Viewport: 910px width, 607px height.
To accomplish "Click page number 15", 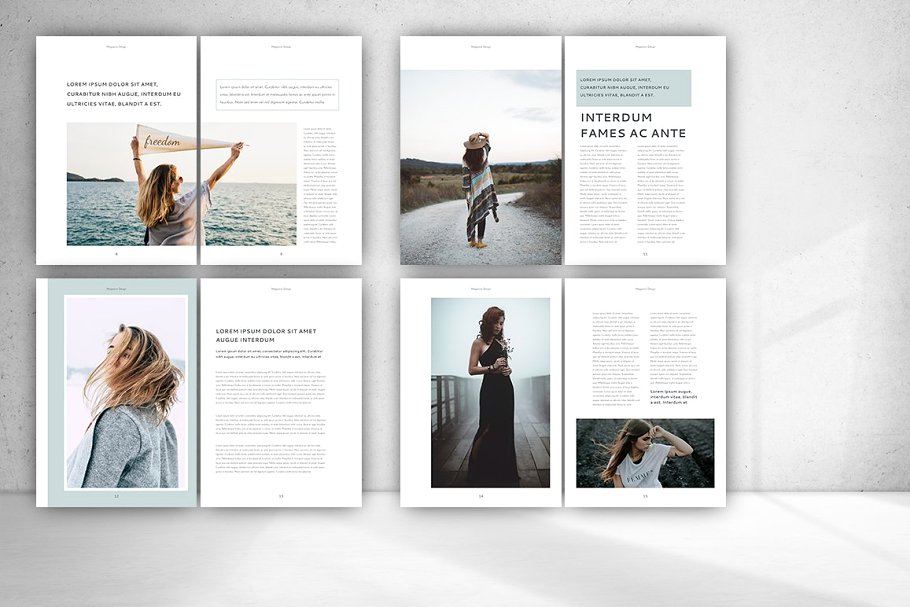I will tap(645, 496).
